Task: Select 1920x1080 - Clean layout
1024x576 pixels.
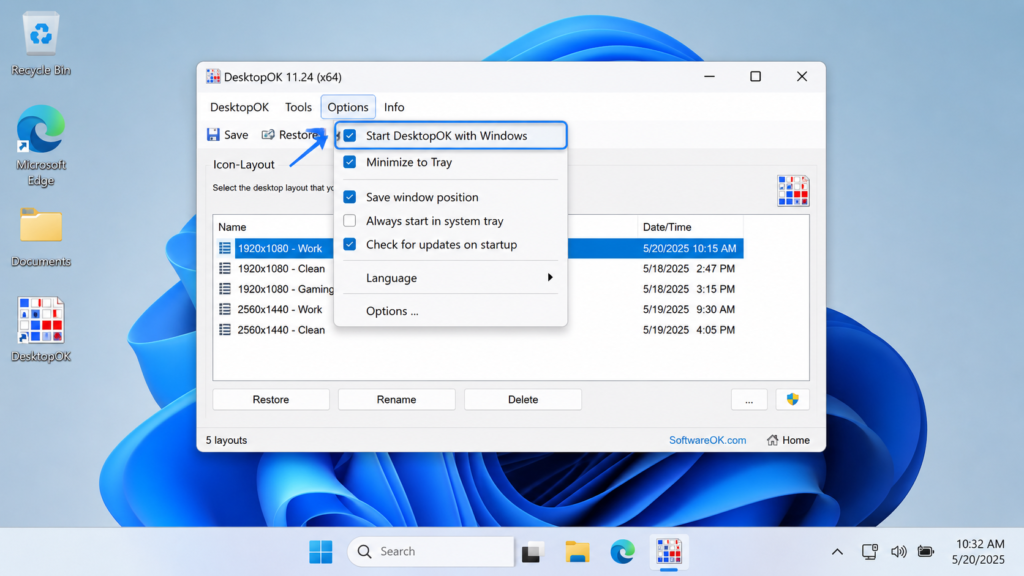Action: click(281, 268)
